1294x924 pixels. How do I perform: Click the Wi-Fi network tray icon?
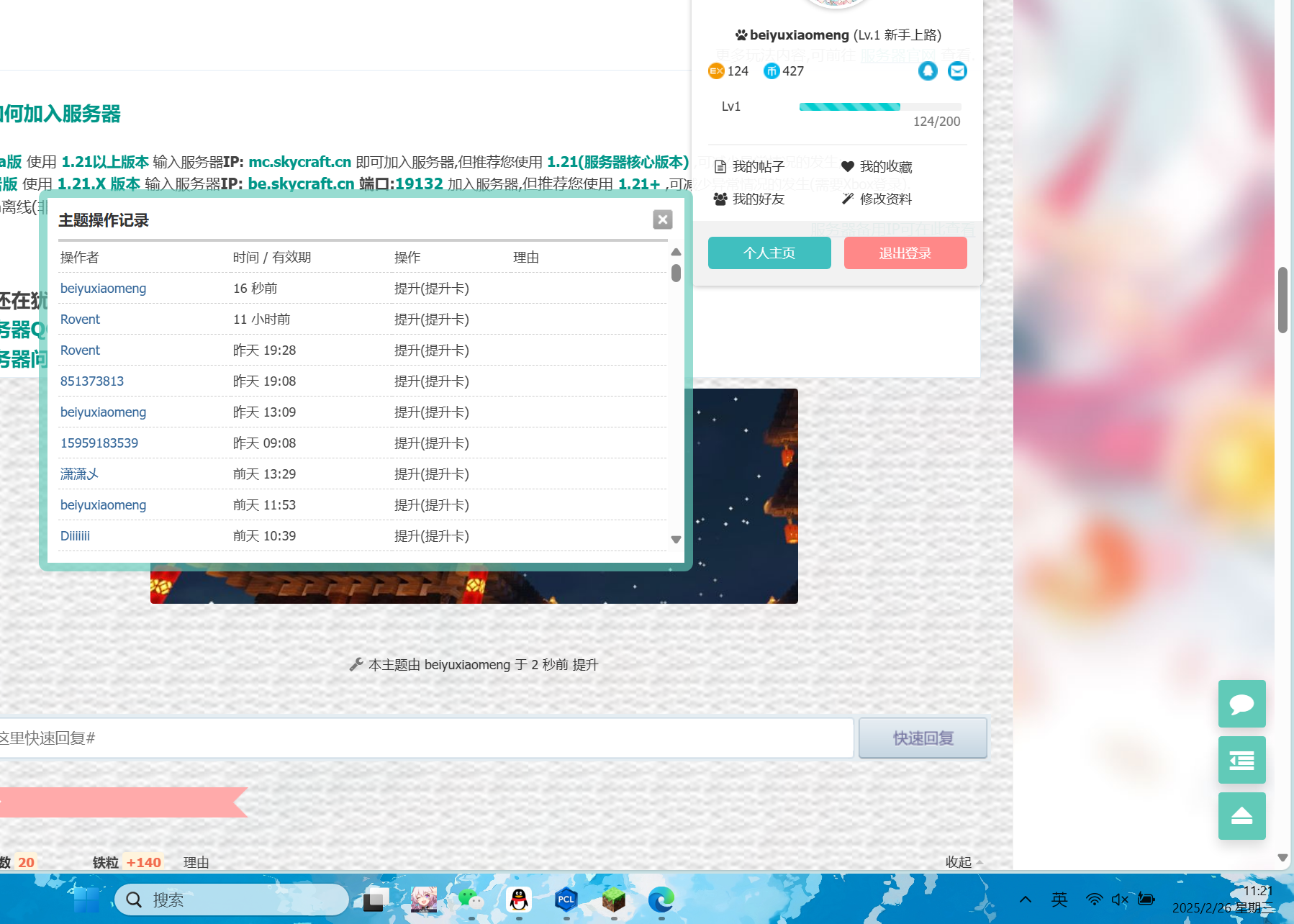pos(1094,900)
